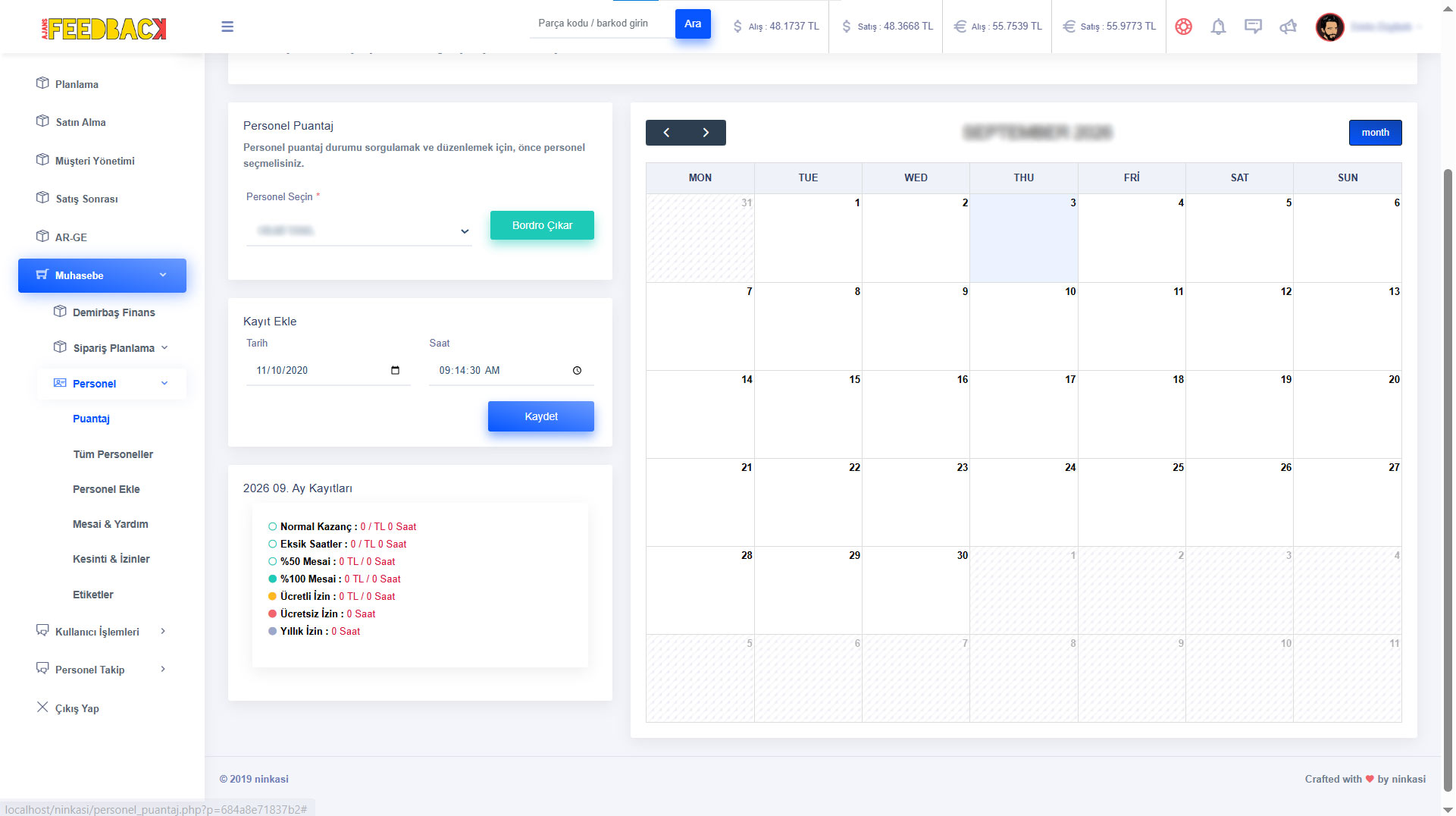Open the Personel Seçin dropdown
Image resolution: width=1456 pixels, height=816 pixels.
[x=359, y=231]
